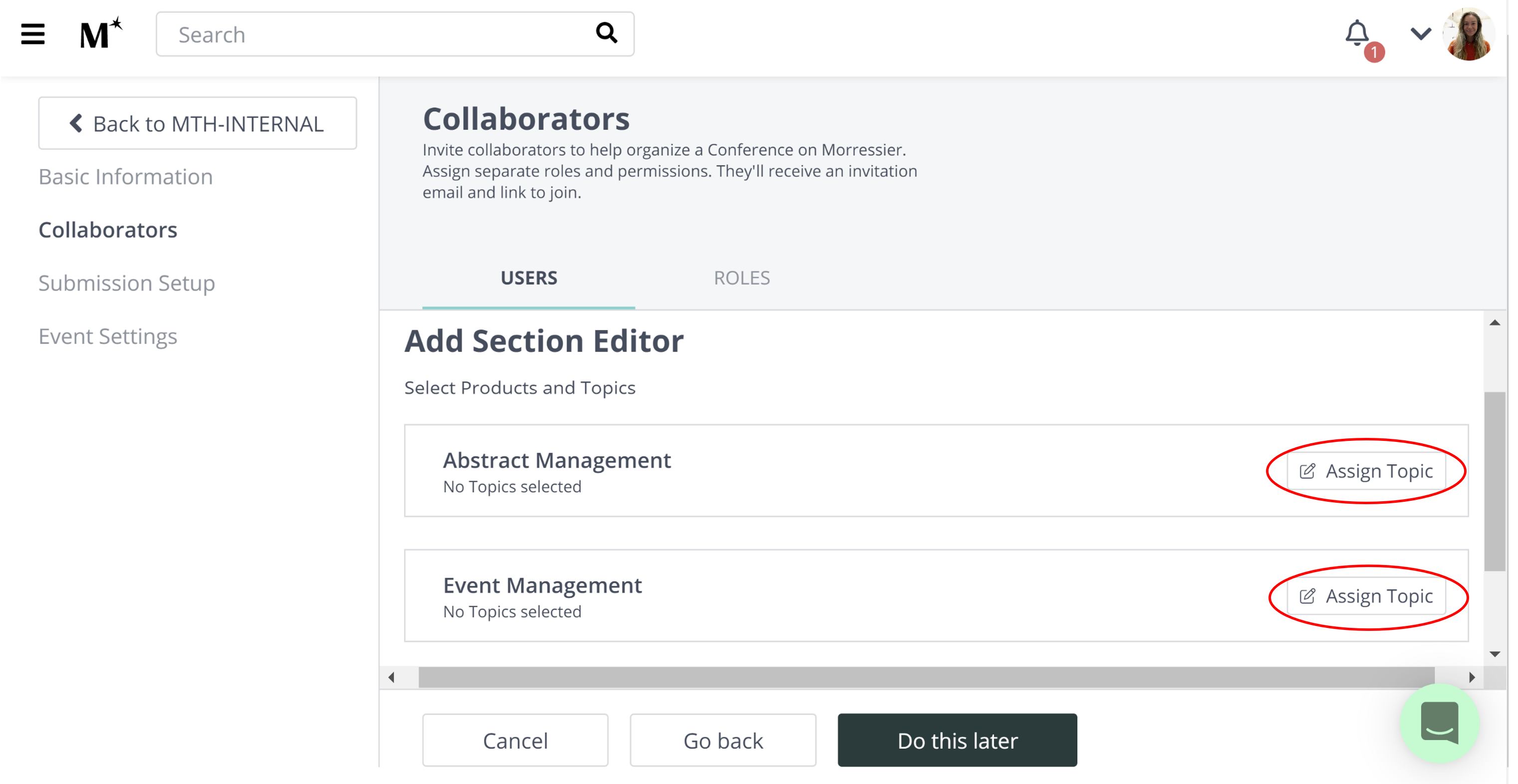Click Do this later button

click(x=957, y=740)
